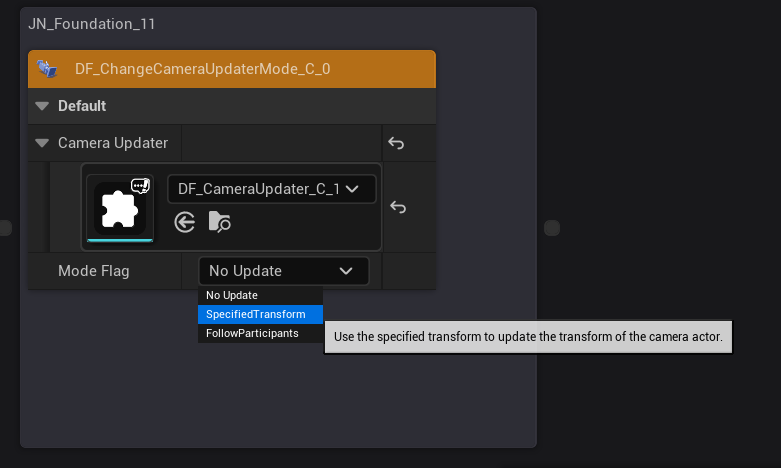This screenshot has width=781, height=468.
Task: Click the blueprint icon in the orange node header
Action: [47, 69]
